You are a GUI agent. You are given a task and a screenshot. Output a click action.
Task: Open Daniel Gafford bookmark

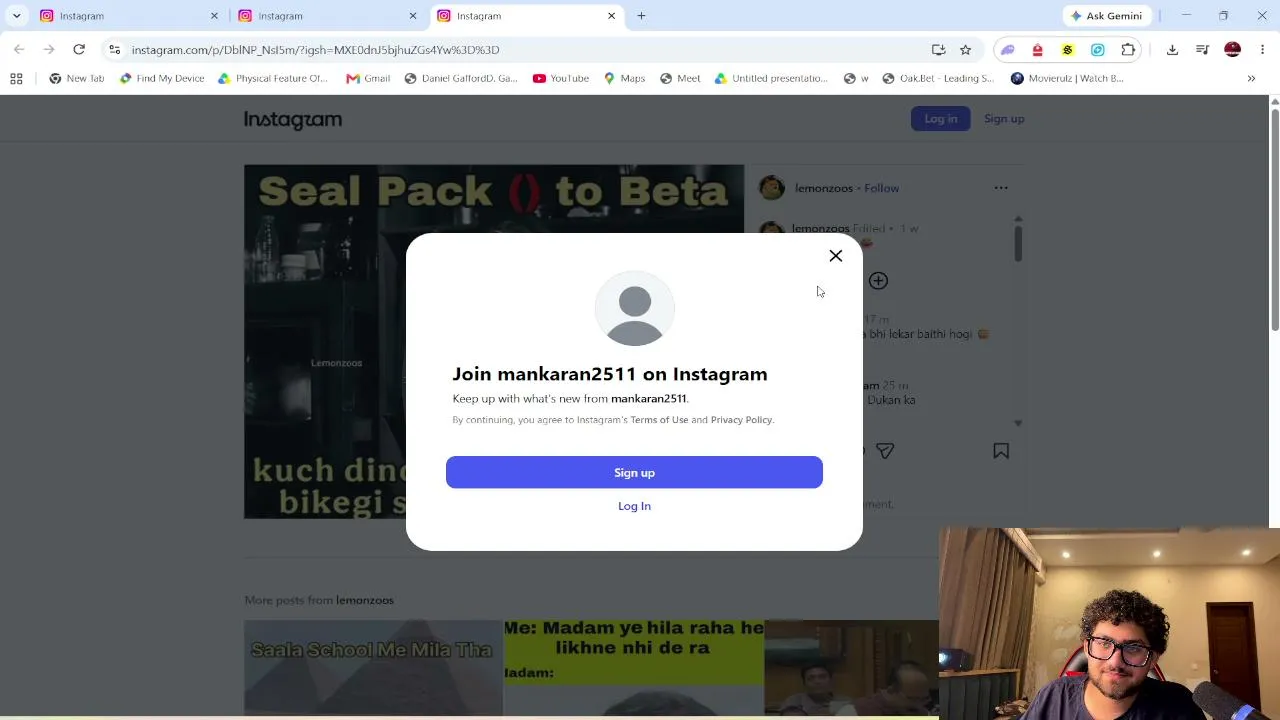(461, 78)
